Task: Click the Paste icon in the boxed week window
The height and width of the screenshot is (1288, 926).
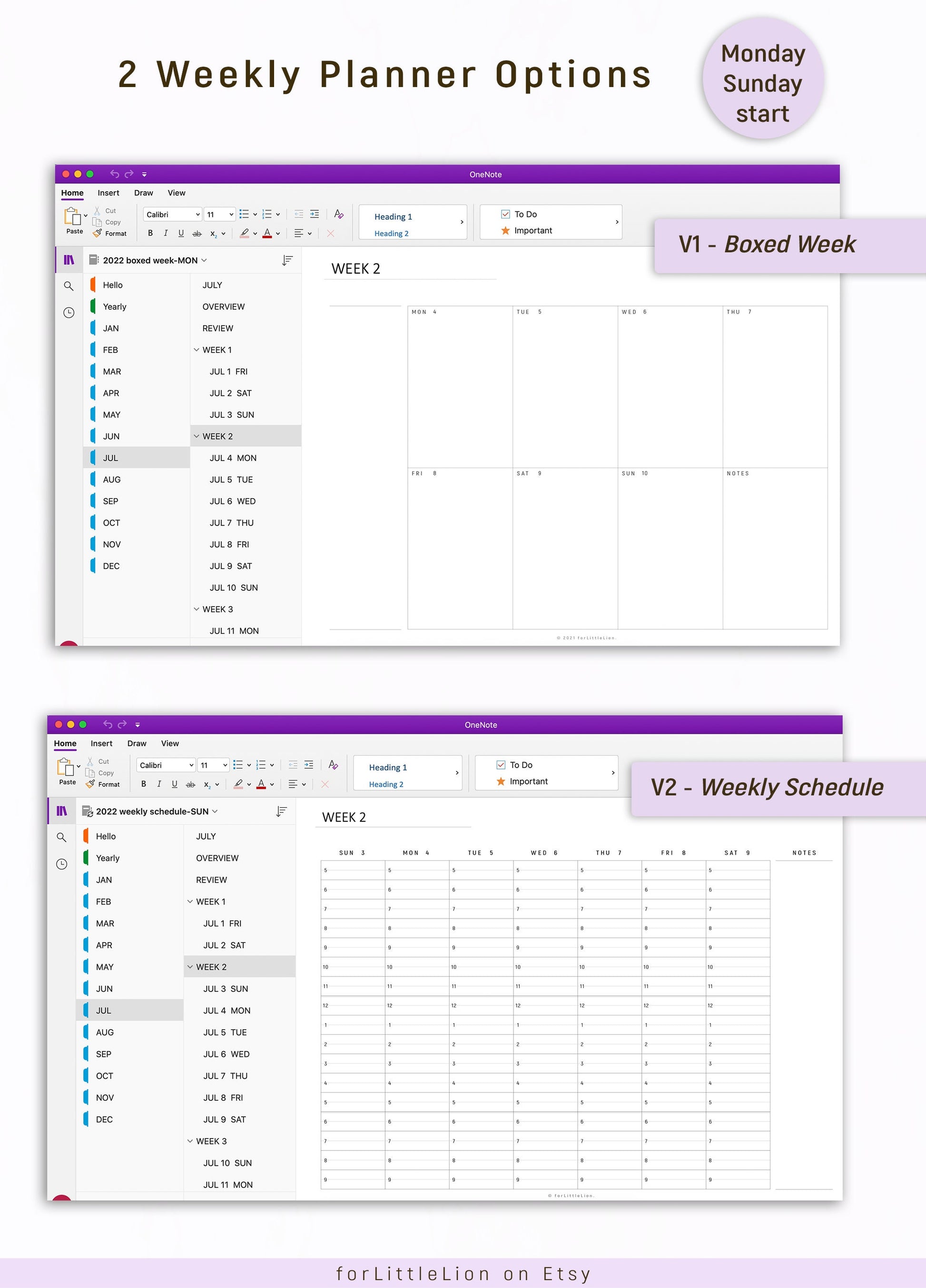Action: tap(73, 217)
